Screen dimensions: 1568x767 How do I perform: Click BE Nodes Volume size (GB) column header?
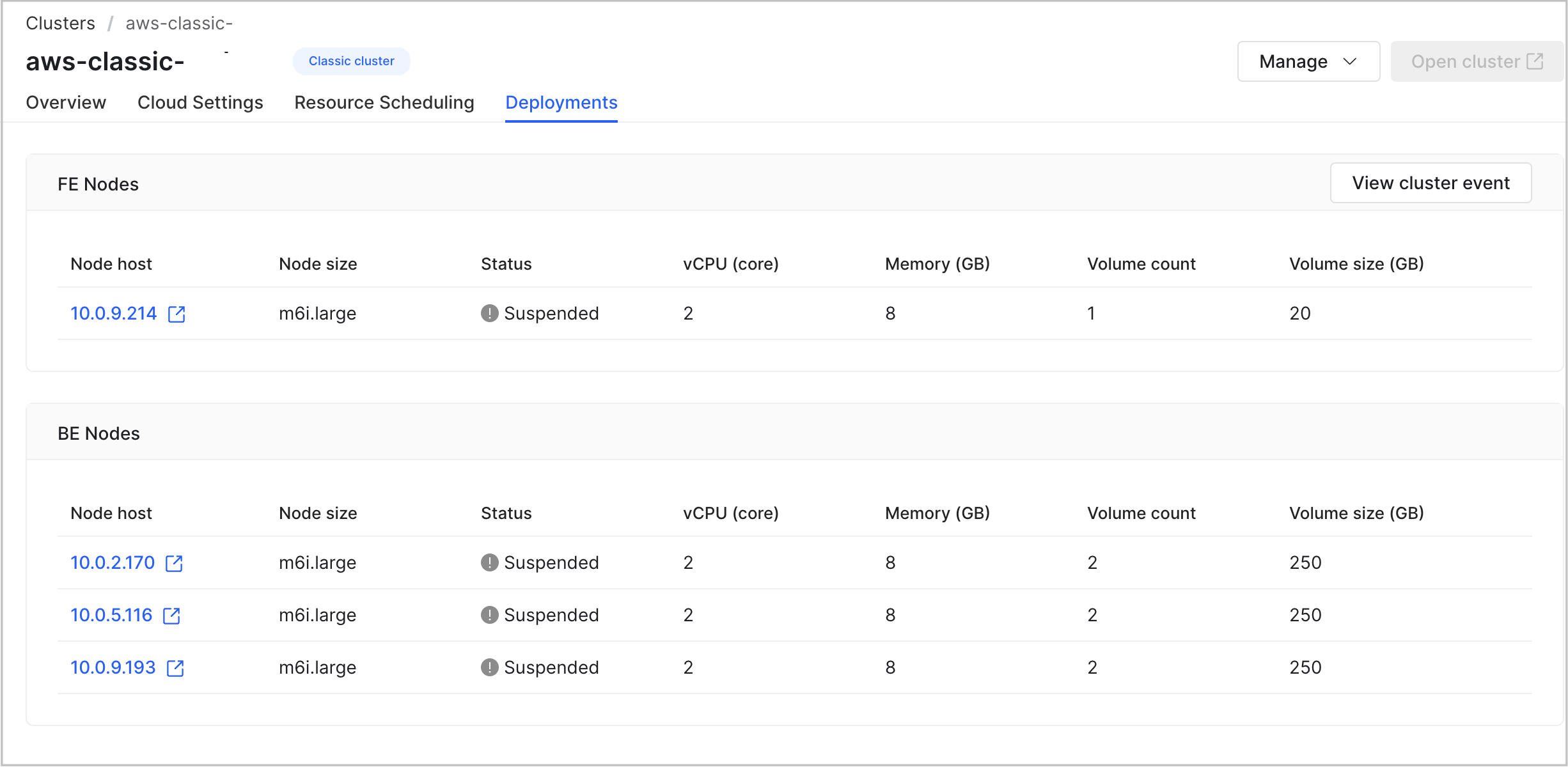[1356, 513]
